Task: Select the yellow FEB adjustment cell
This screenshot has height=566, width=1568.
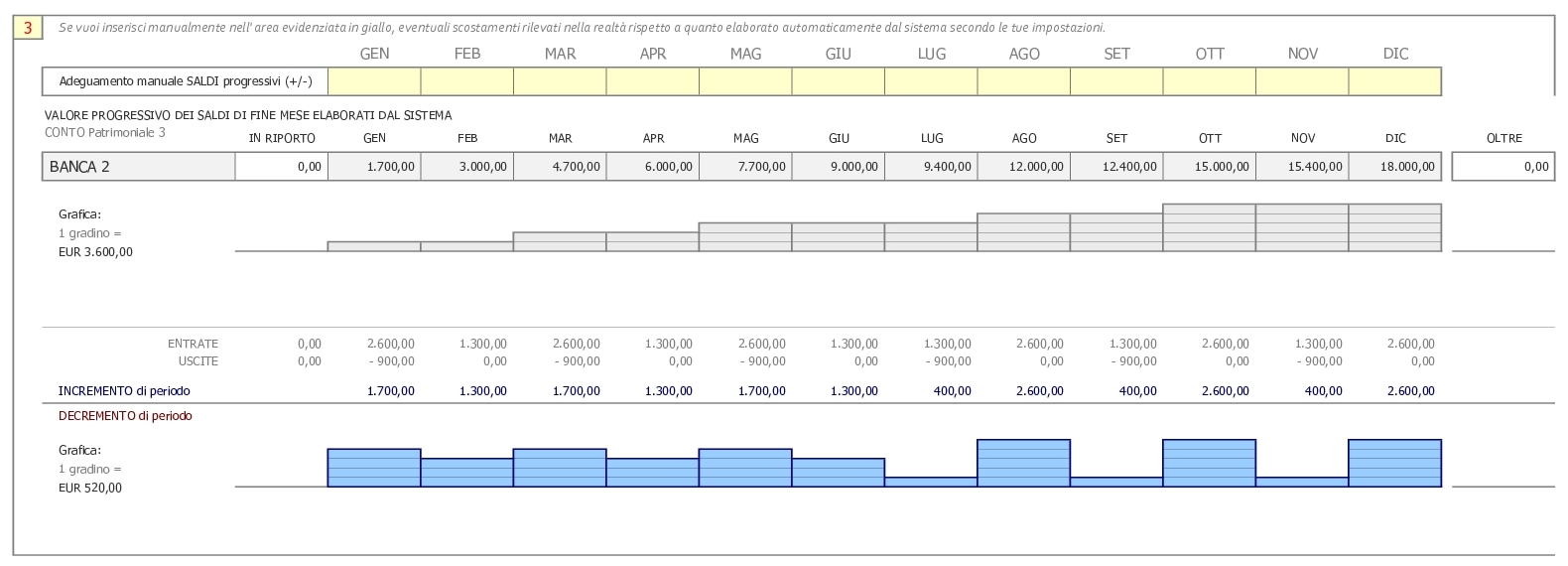Action: tap(467, 81)
